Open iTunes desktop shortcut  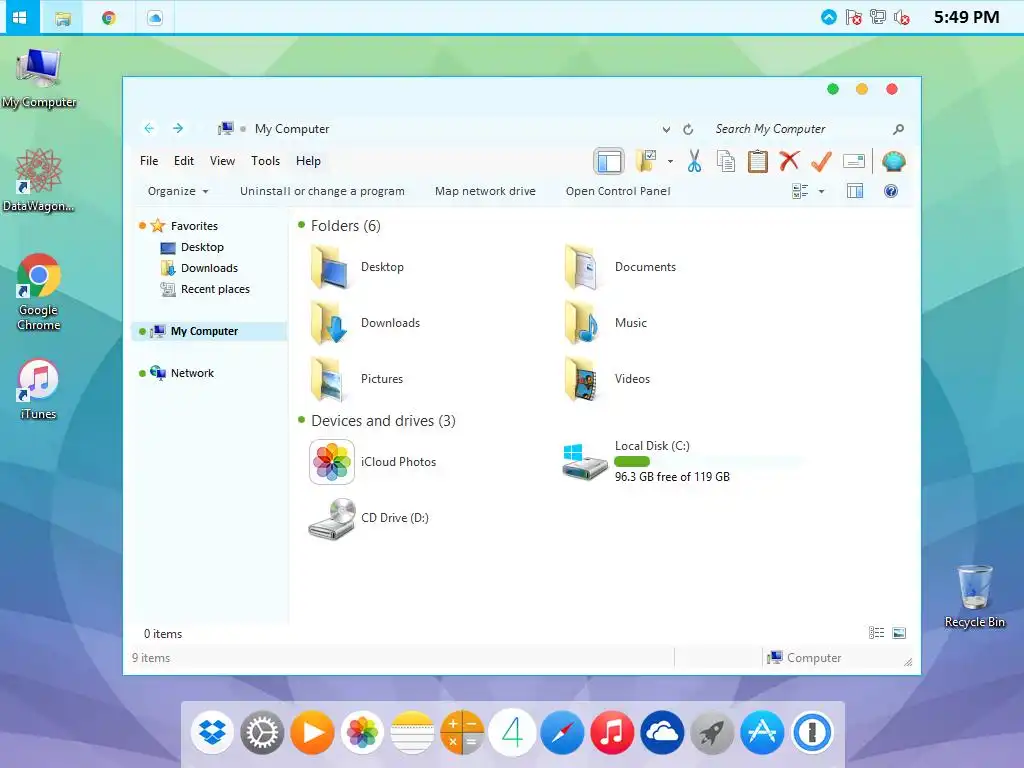38,389
